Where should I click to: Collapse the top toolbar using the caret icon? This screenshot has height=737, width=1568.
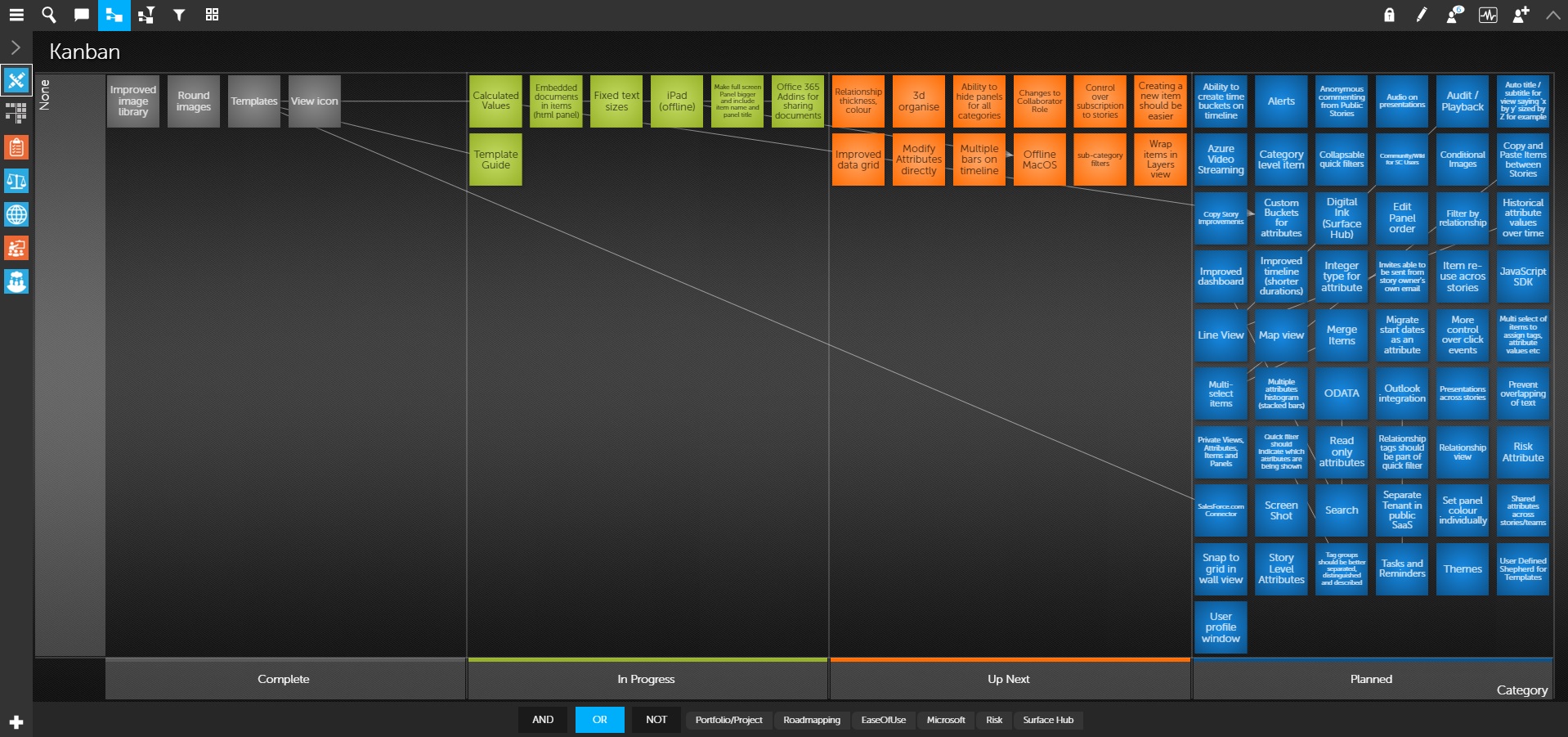1552,15
